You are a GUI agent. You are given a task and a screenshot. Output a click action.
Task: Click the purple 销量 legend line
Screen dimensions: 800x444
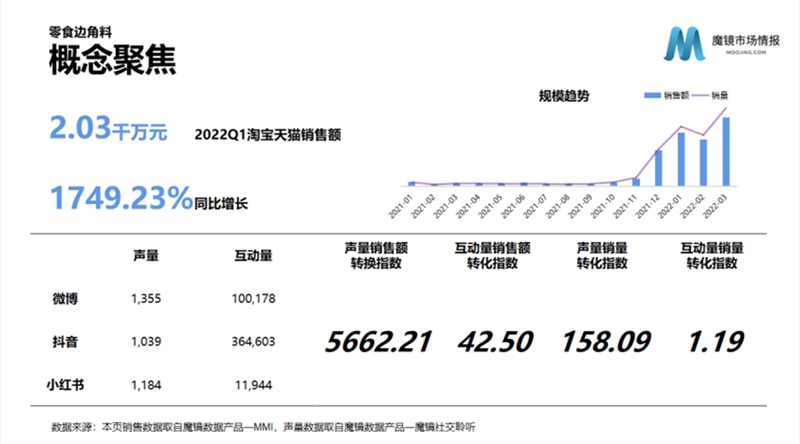pyautogui.click(x=700, y=95)
